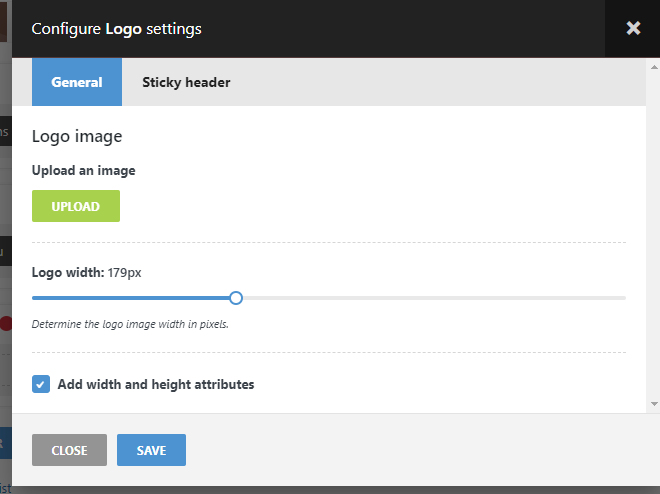
Task: Click the dark header bar beside the title
Action: 400,28
